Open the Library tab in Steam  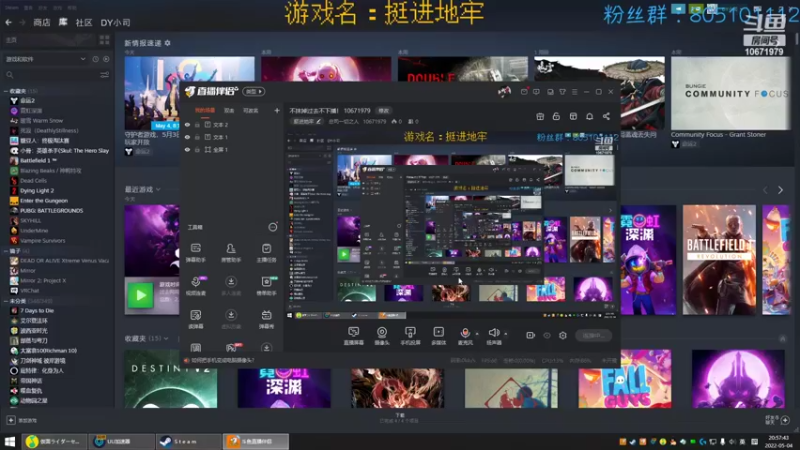pyautogui.click(x=63, y=22)
